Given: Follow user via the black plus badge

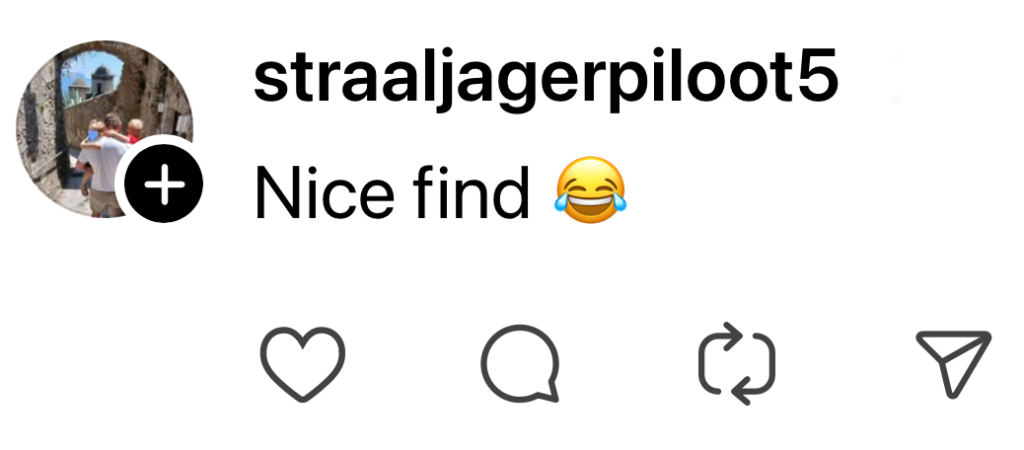Looking at the screenshot, I should 163,185.
